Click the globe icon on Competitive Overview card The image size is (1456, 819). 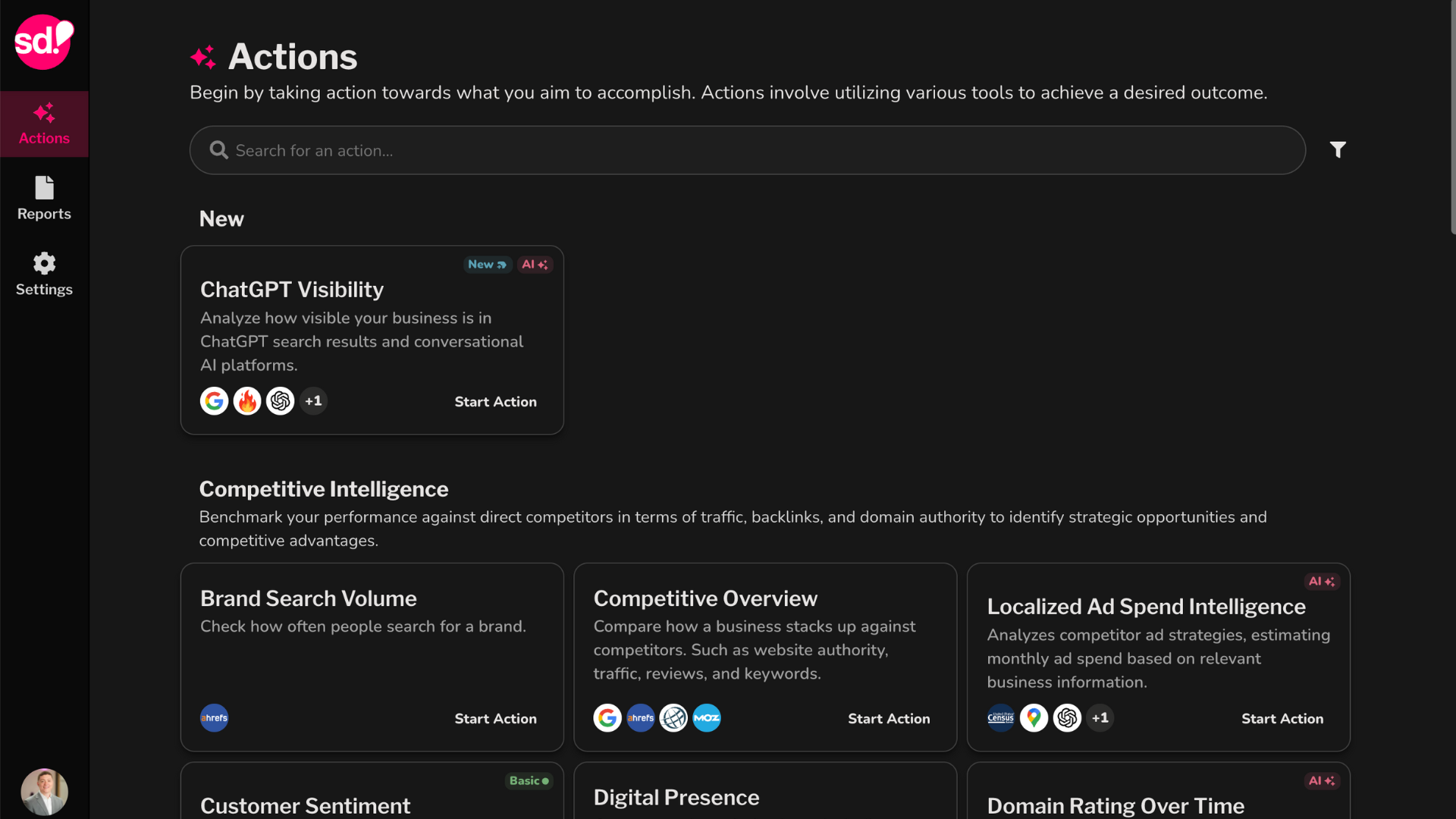pos(673,718)
